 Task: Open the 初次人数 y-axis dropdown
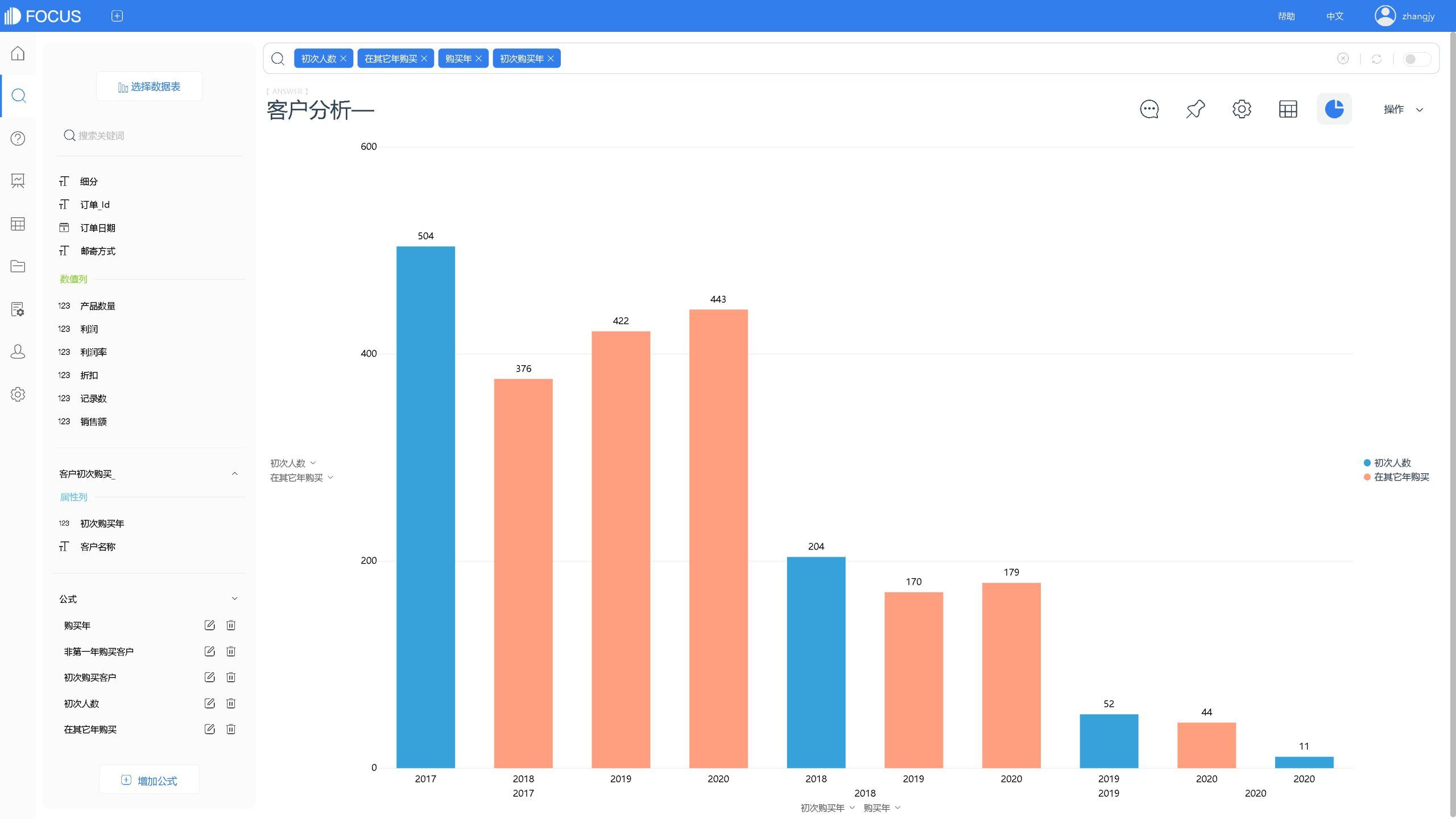[293, 463]
